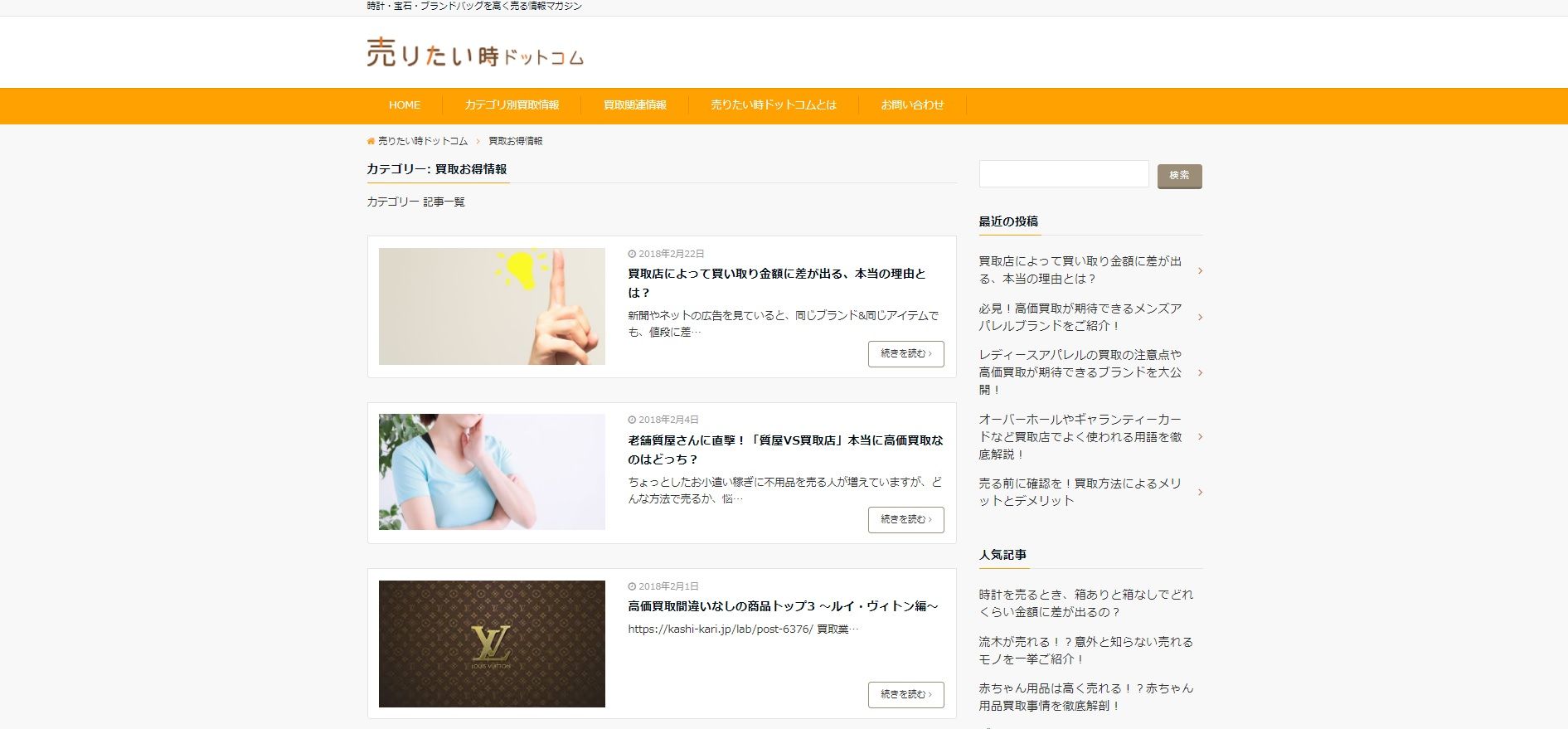Click into the sidebar search input field
The width and height of the screenshot is (1568, 729).
click(x=1064, y=174)
